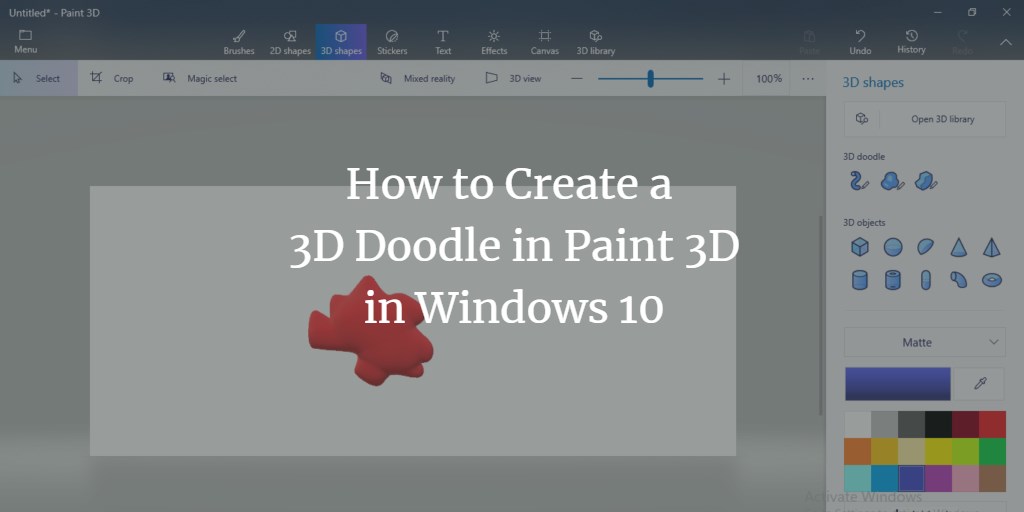Open the Matte material dropdown

925,342
